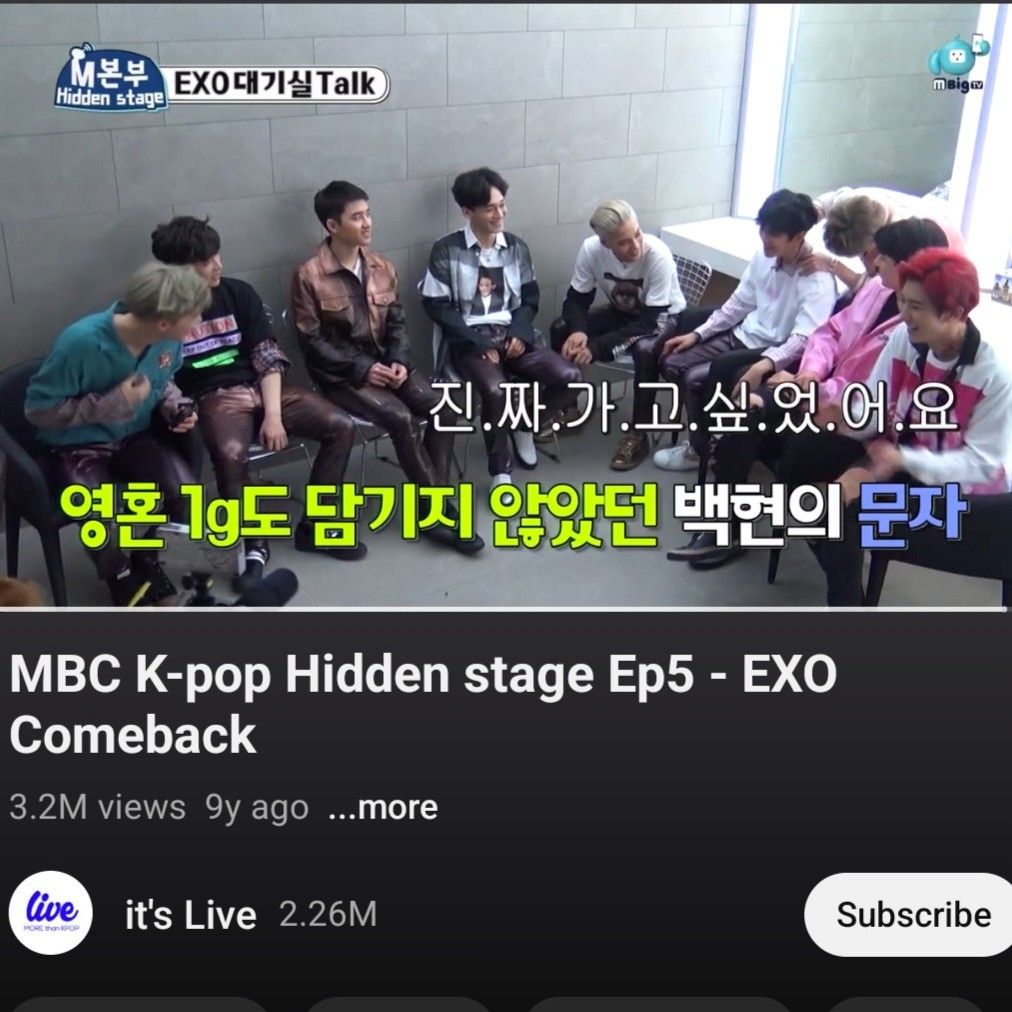This screenshot has width=1012, height=1012.
Task: Click the 3.2M views text
Action: [x=97, y=807]
